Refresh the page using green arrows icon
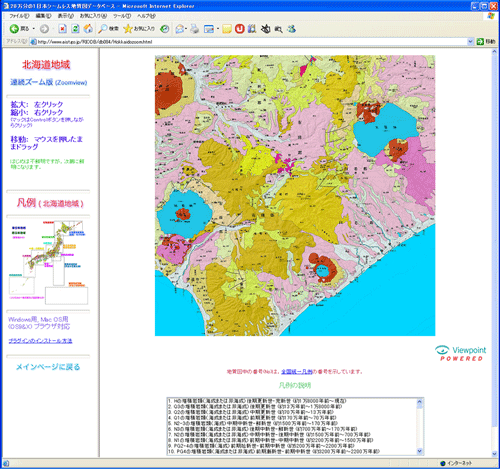 [75, 29]
